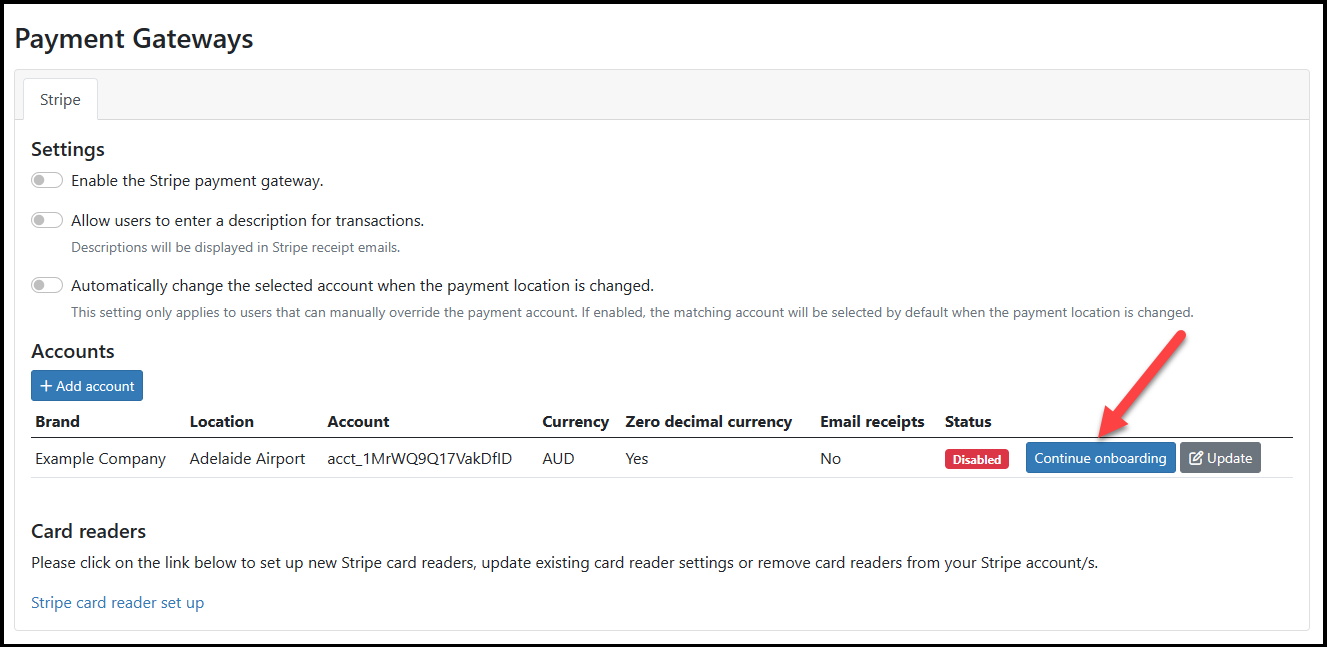Click Continue onboarding for Example Company
The height and width of the screenshot is (647, 1327).
[1100, 458]
